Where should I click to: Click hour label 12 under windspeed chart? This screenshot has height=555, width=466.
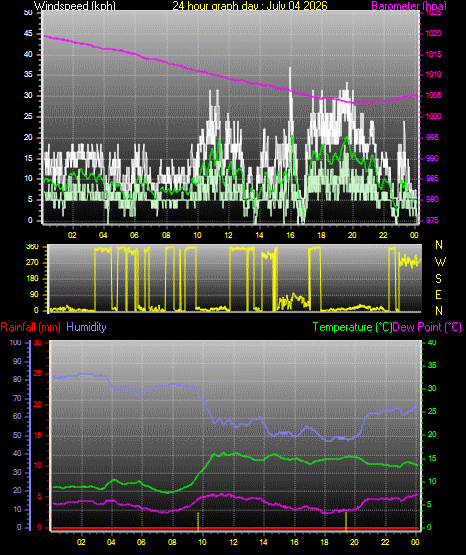(228, 235)
